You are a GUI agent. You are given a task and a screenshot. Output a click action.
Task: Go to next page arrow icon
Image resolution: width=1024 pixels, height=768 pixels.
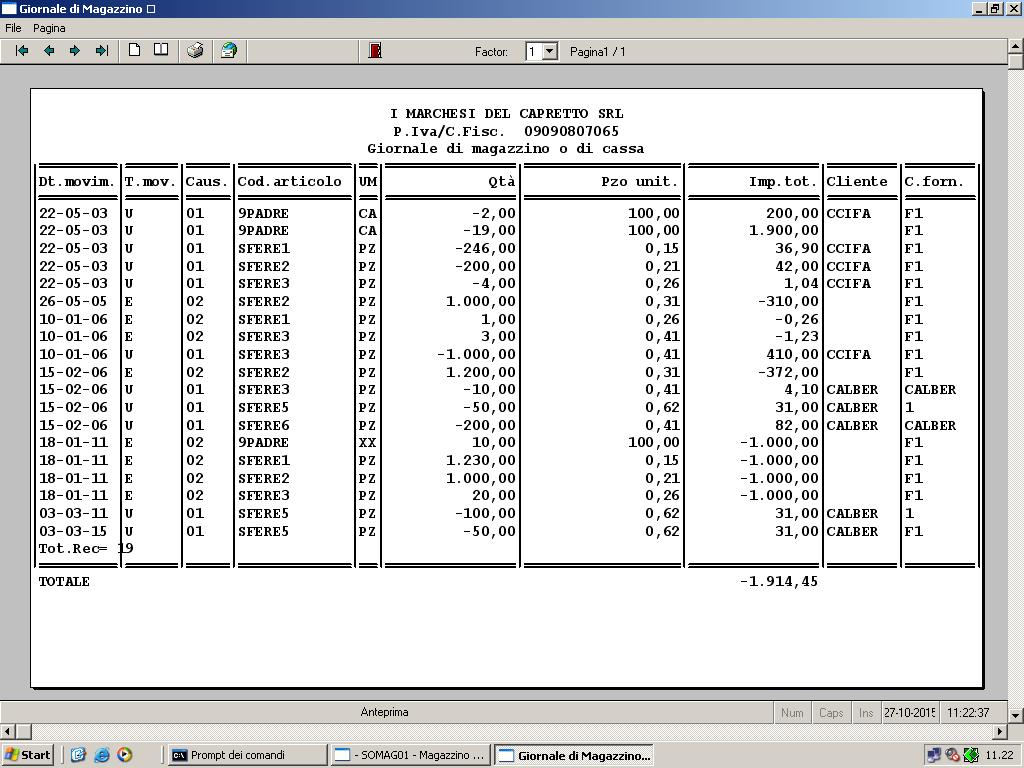(74, 50)
